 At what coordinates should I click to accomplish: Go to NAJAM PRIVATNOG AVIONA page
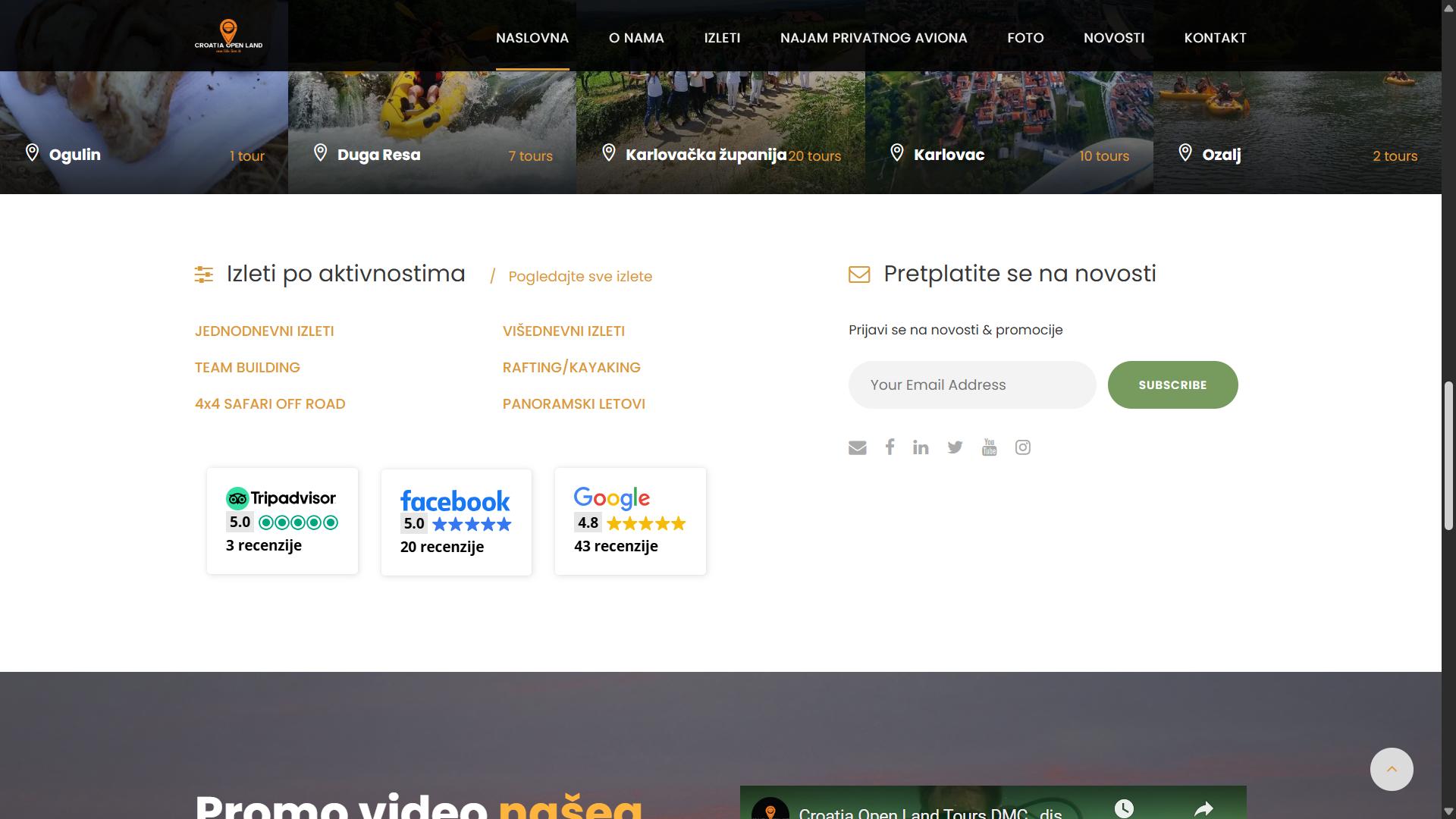click(874, 38)
